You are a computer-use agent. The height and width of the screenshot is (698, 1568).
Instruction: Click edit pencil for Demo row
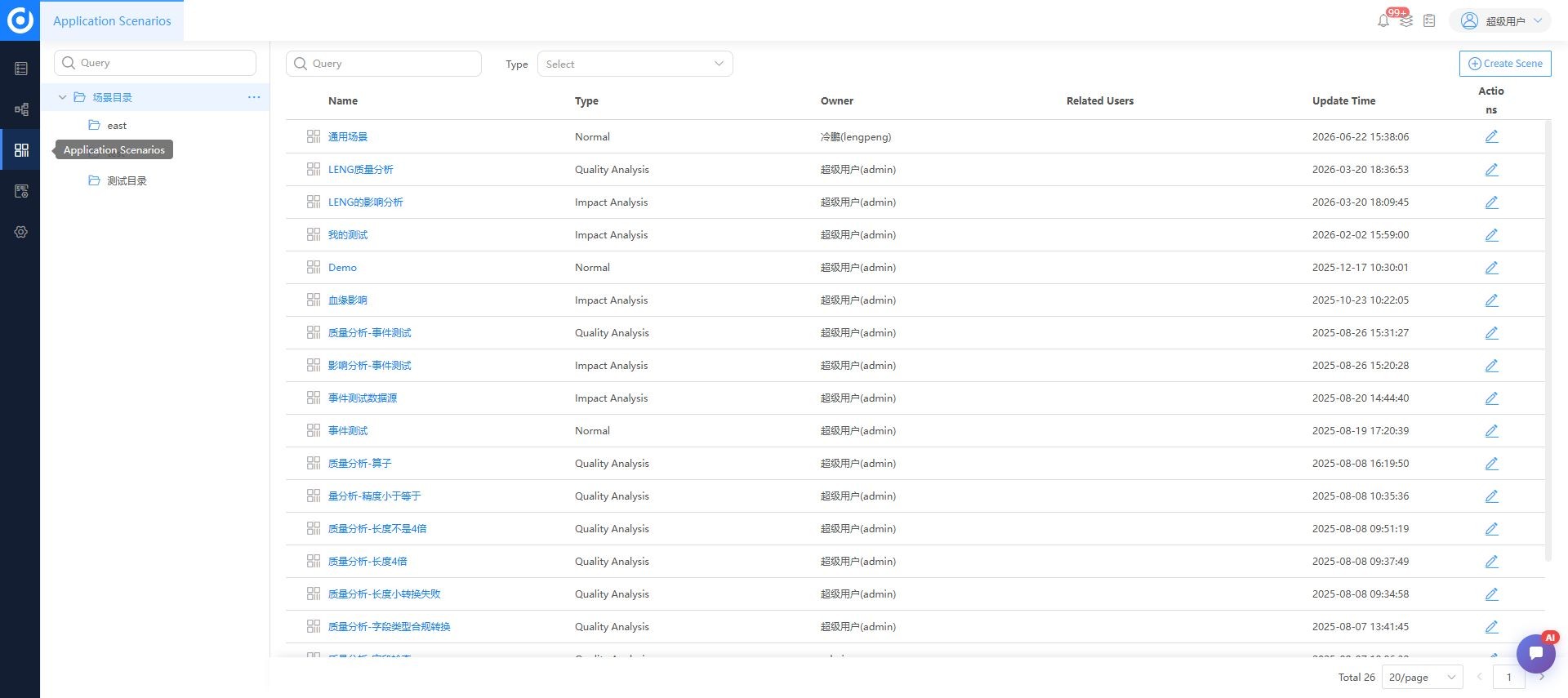[1491, 267]
